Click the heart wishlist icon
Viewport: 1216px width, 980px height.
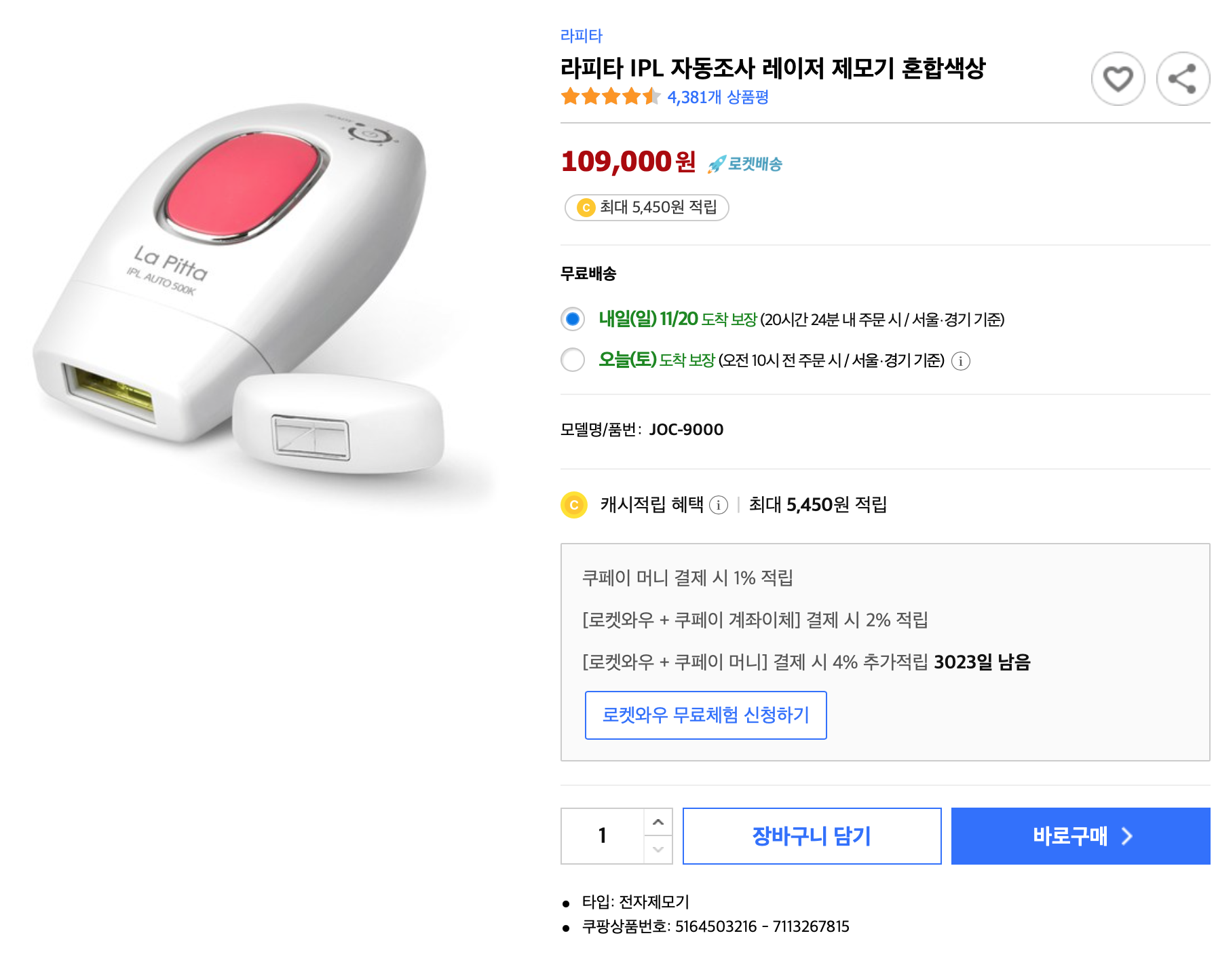[x=1118, y=79]
